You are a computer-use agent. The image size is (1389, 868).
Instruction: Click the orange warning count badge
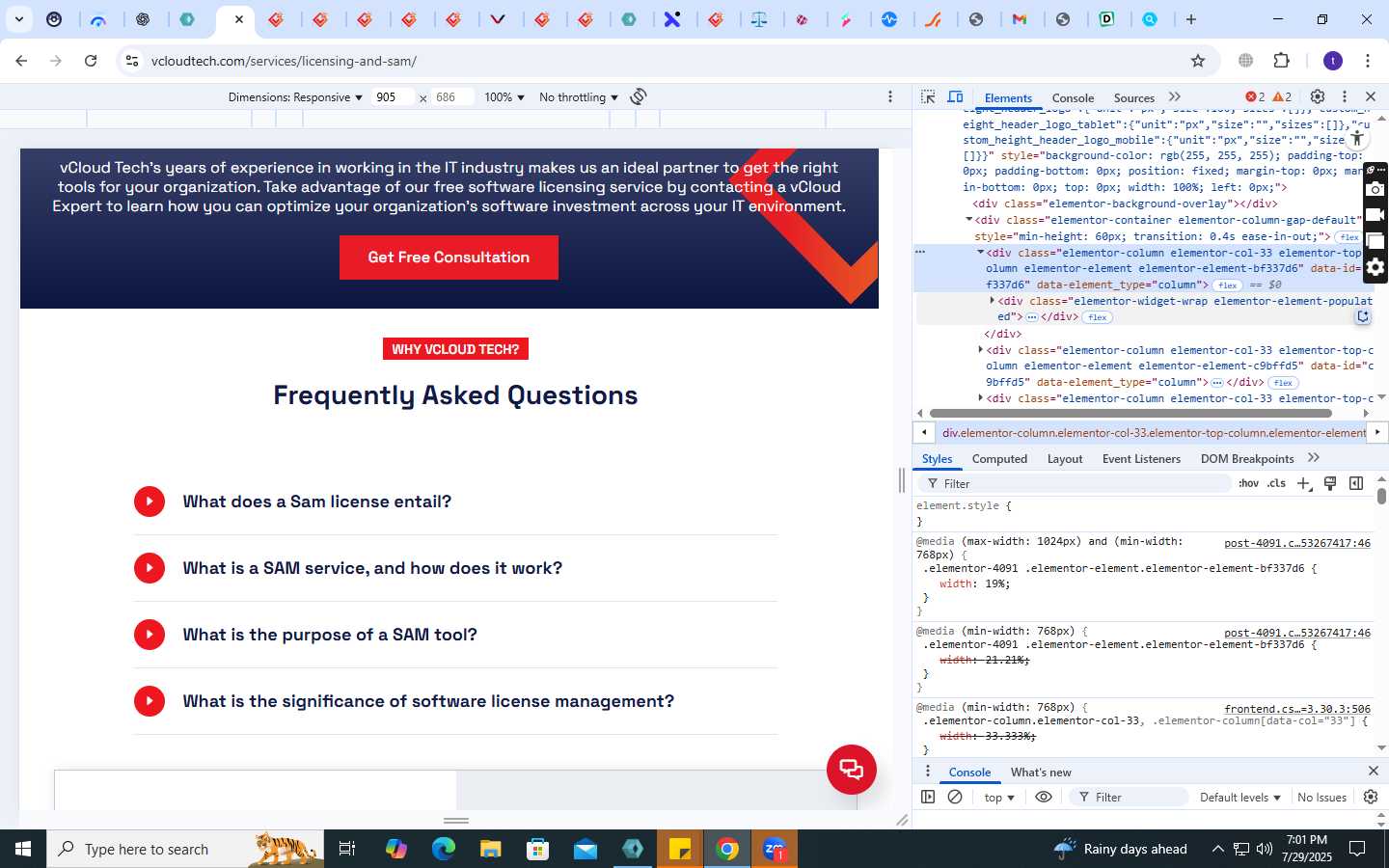coord(1282,96)
